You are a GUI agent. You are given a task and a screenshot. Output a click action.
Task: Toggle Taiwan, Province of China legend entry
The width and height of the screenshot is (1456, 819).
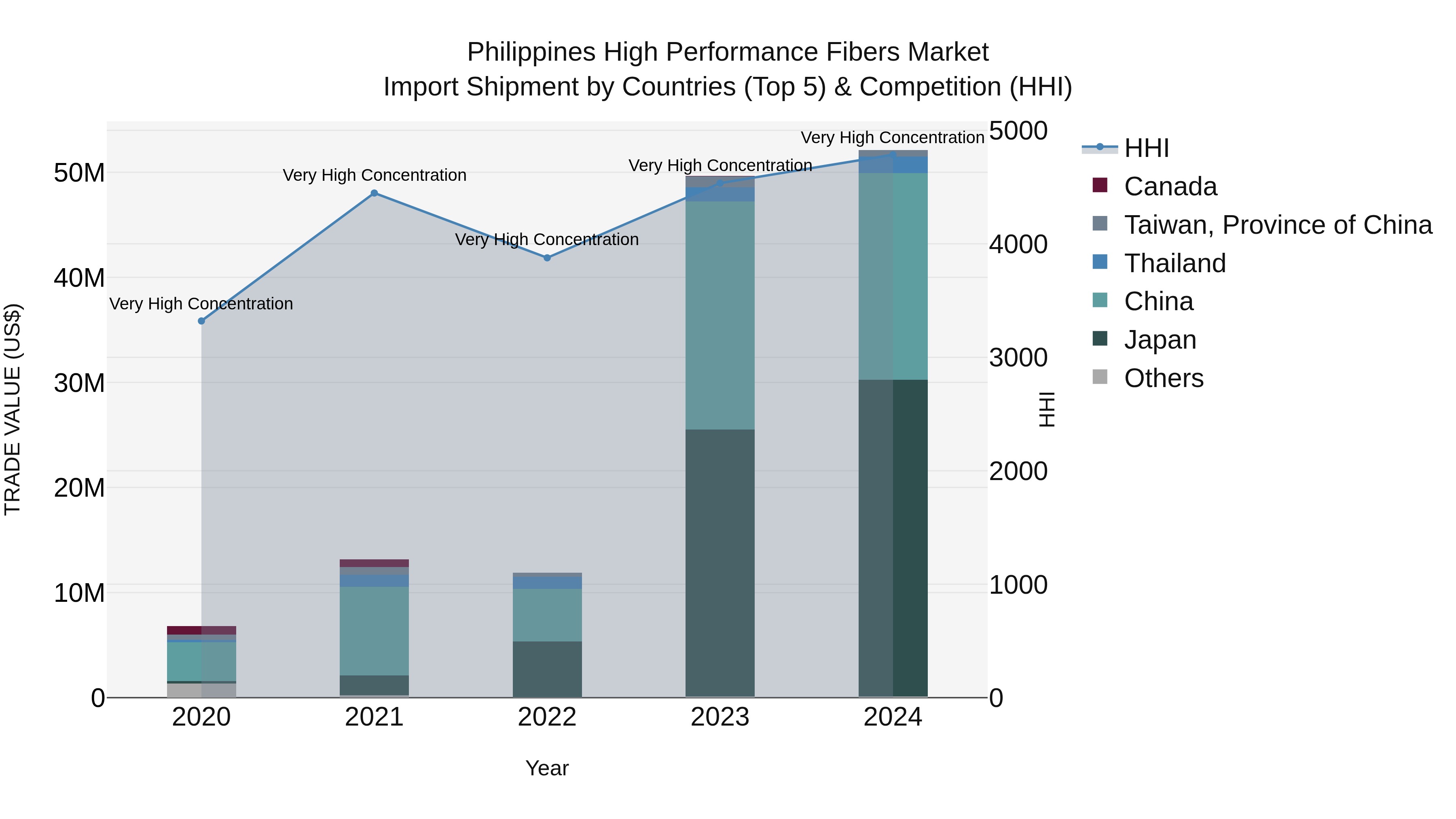[1262, 224]
